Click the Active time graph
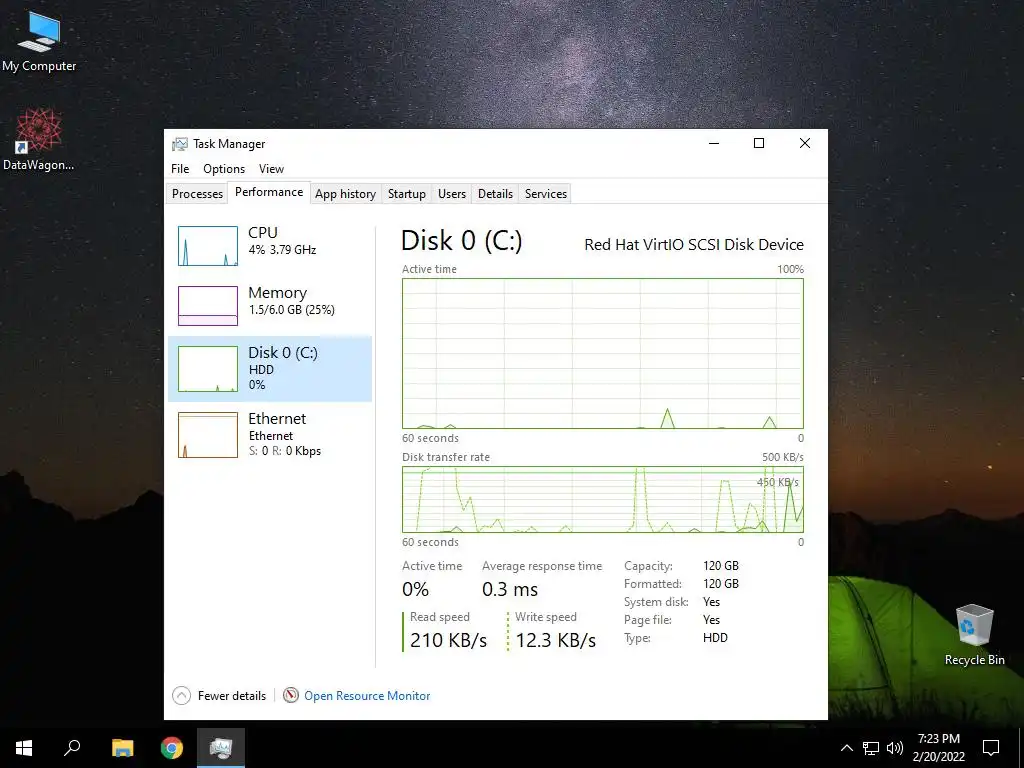 (602, 353)
